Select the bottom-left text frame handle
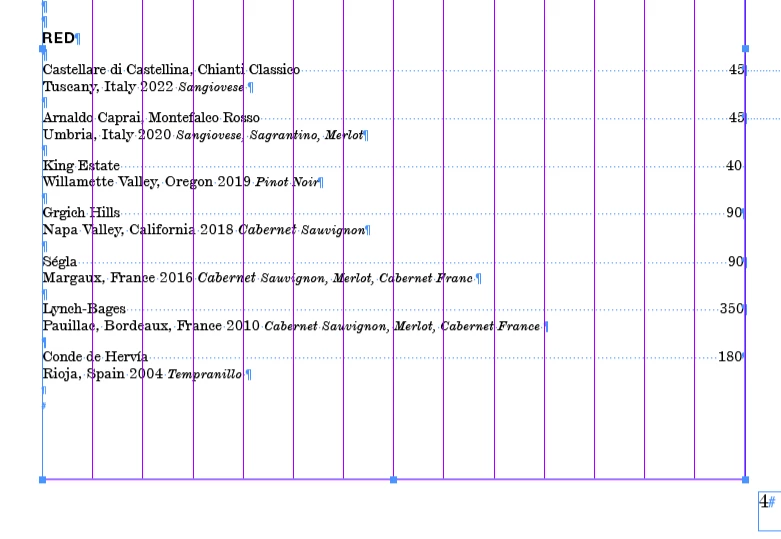The height and width of the screenshot is (539, 781). point(42,480)
